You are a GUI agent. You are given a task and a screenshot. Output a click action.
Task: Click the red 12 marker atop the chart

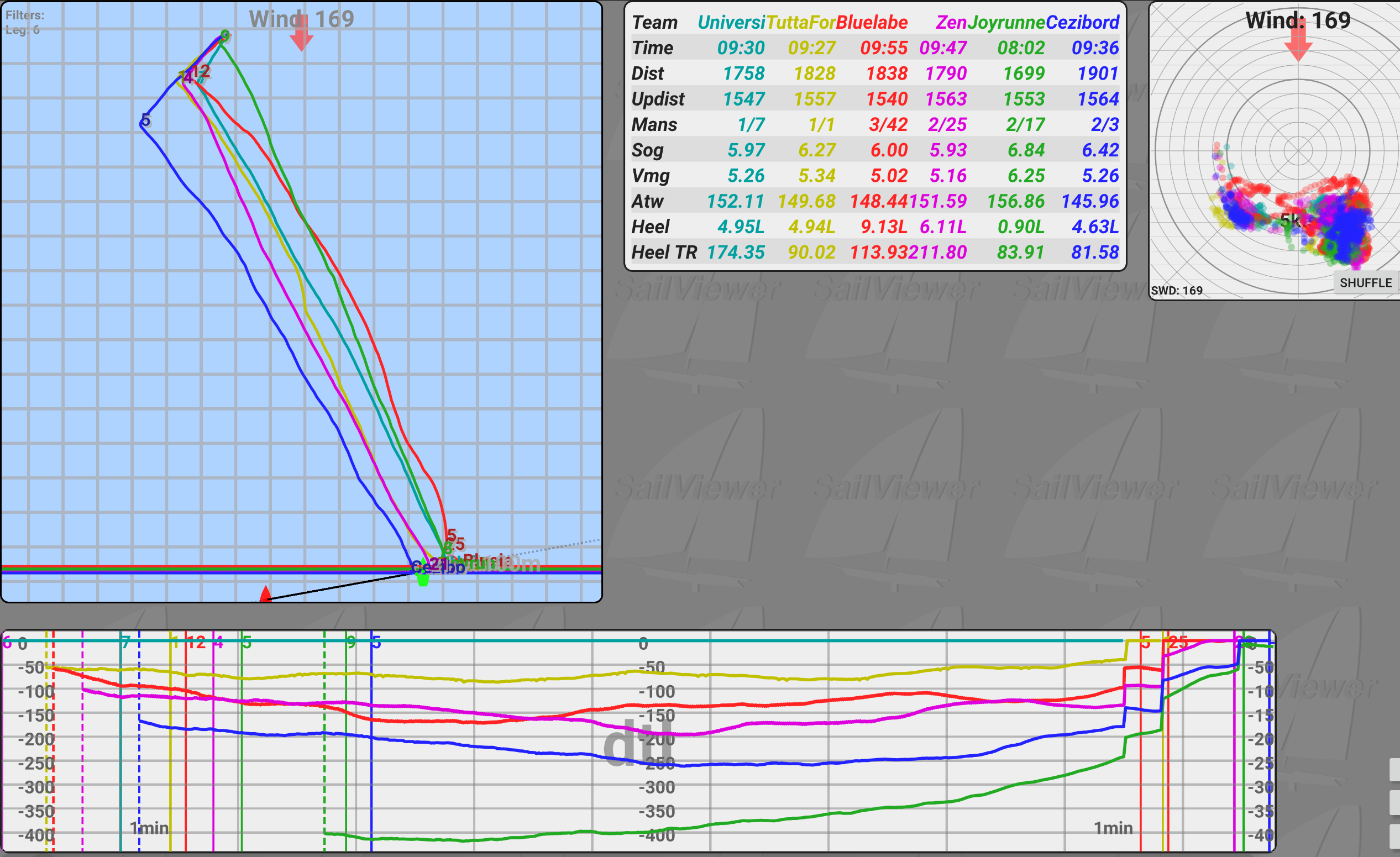tap(196, 642)
